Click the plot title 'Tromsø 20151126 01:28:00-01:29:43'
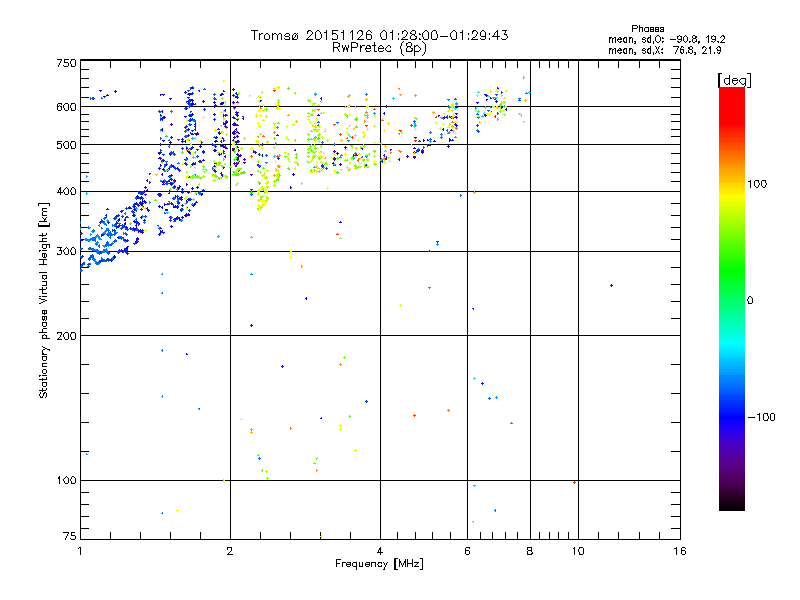Viewport: 800px width, 600px height. click(x=379, y=35)
